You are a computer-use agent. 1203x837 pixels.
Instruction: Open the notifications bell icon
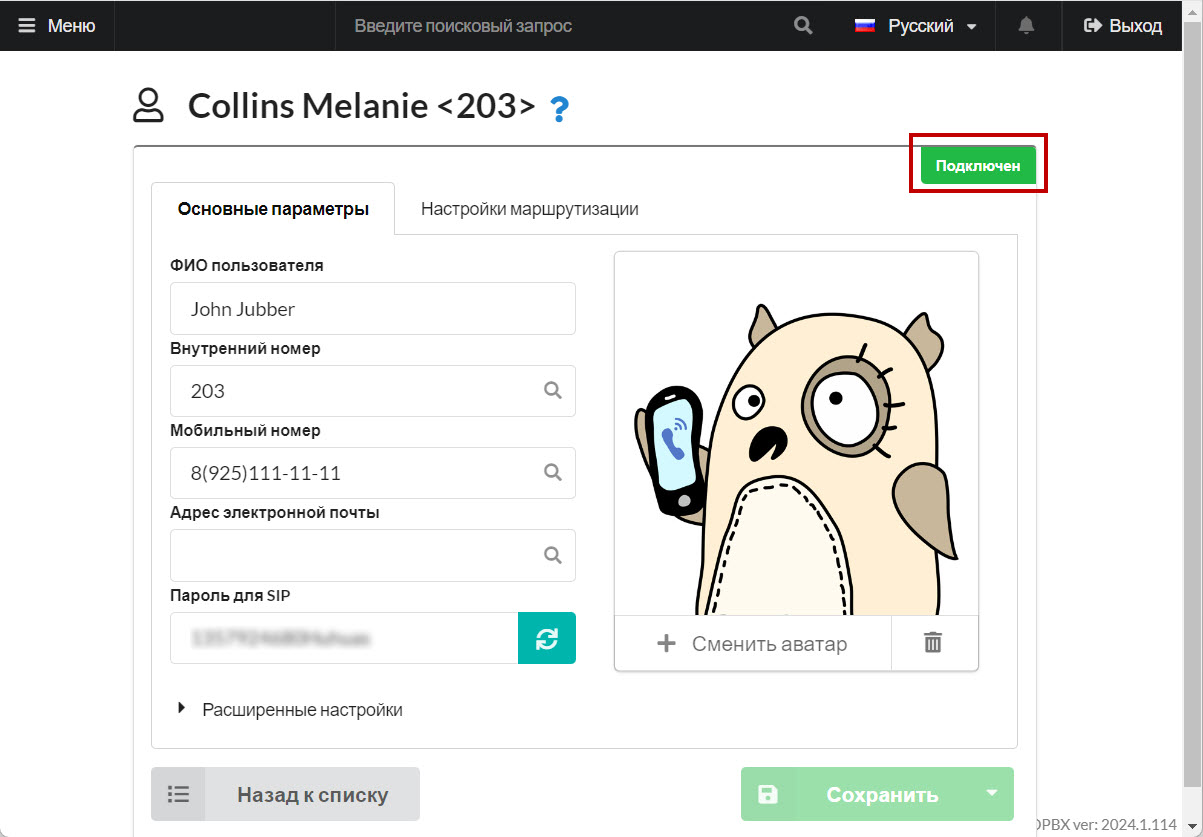click(x=1026, y=26)
